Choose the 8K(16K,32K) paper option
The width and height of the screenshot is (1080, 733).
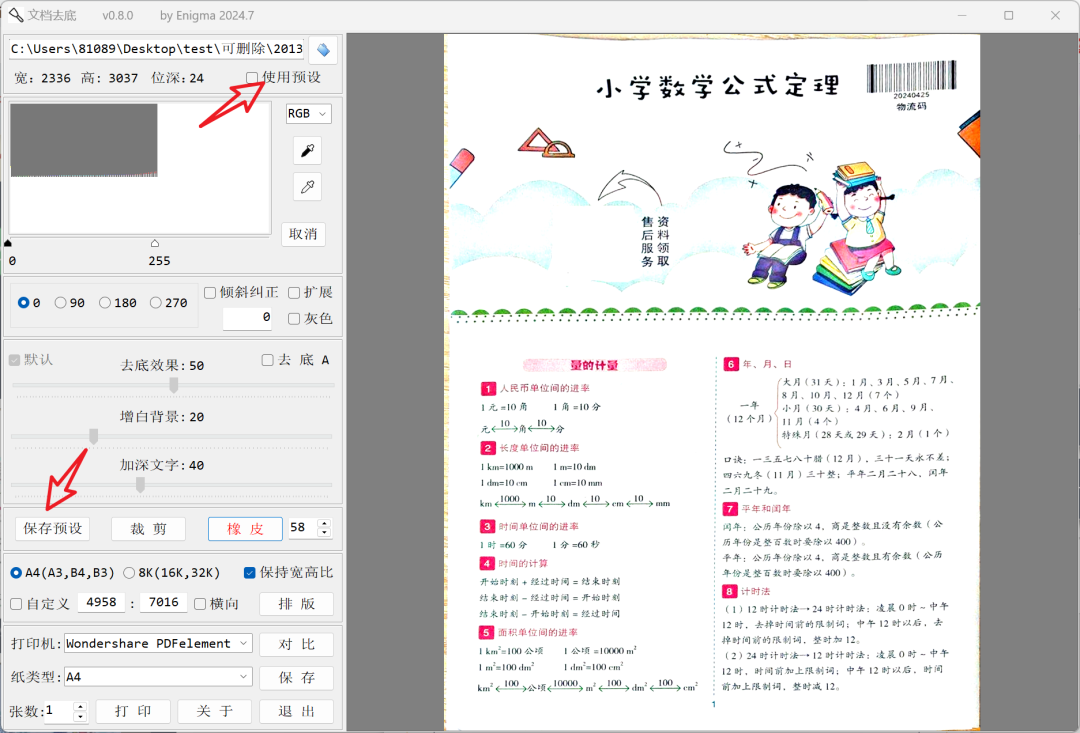pos(130,573)
